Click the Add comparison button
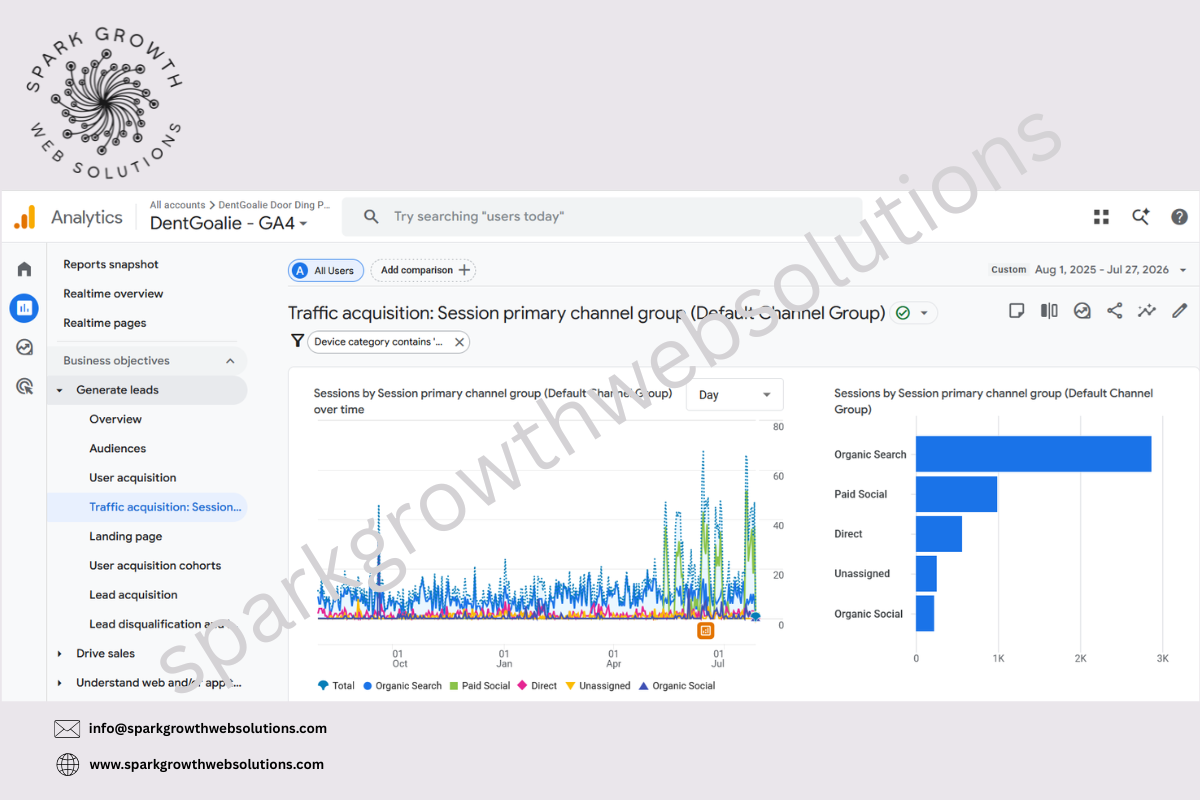The height and width of the screenshot is (800, 1200). pyautogui.click(x=423, y=270)
